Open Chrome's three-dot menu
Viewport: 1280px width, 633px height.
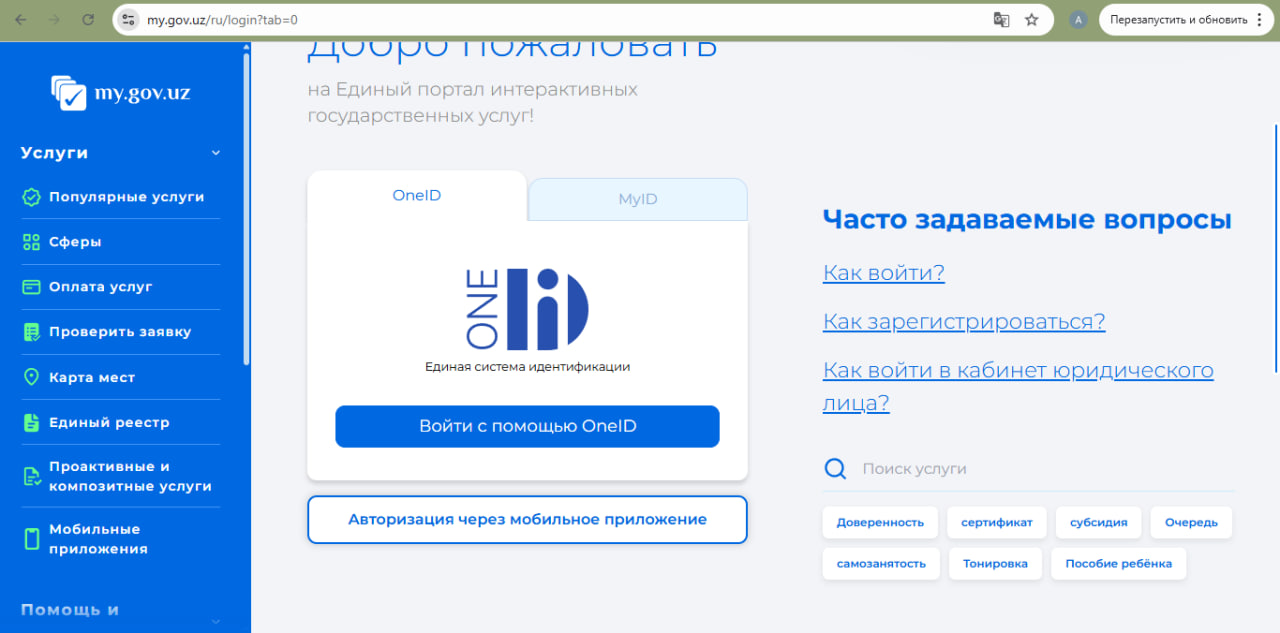pos(1259,20)
